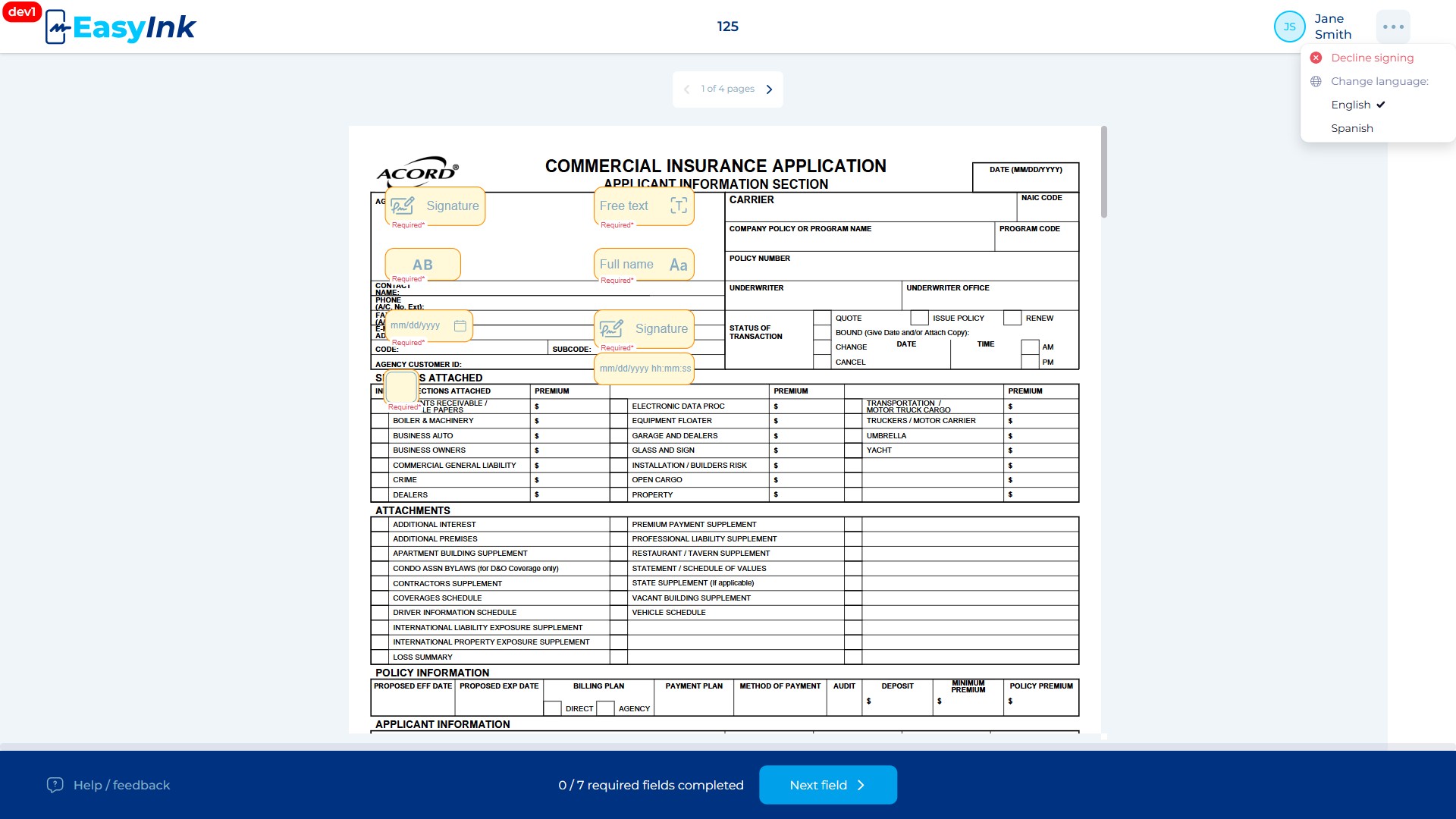Click the '1 of 4 pages' indicator
The width and height of the screenshot is (1456, 819).
(728, 89)
